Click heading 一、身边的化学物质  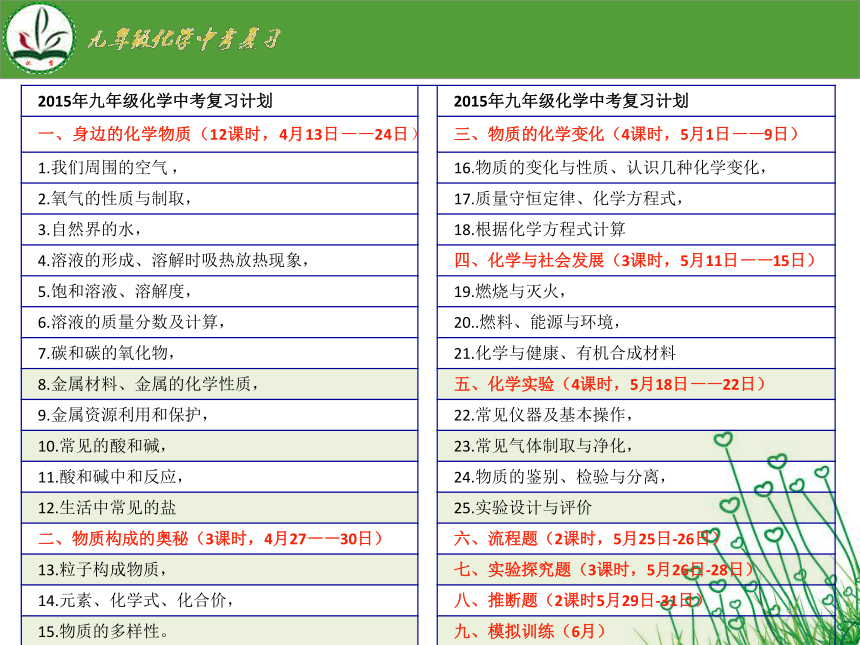219,134
